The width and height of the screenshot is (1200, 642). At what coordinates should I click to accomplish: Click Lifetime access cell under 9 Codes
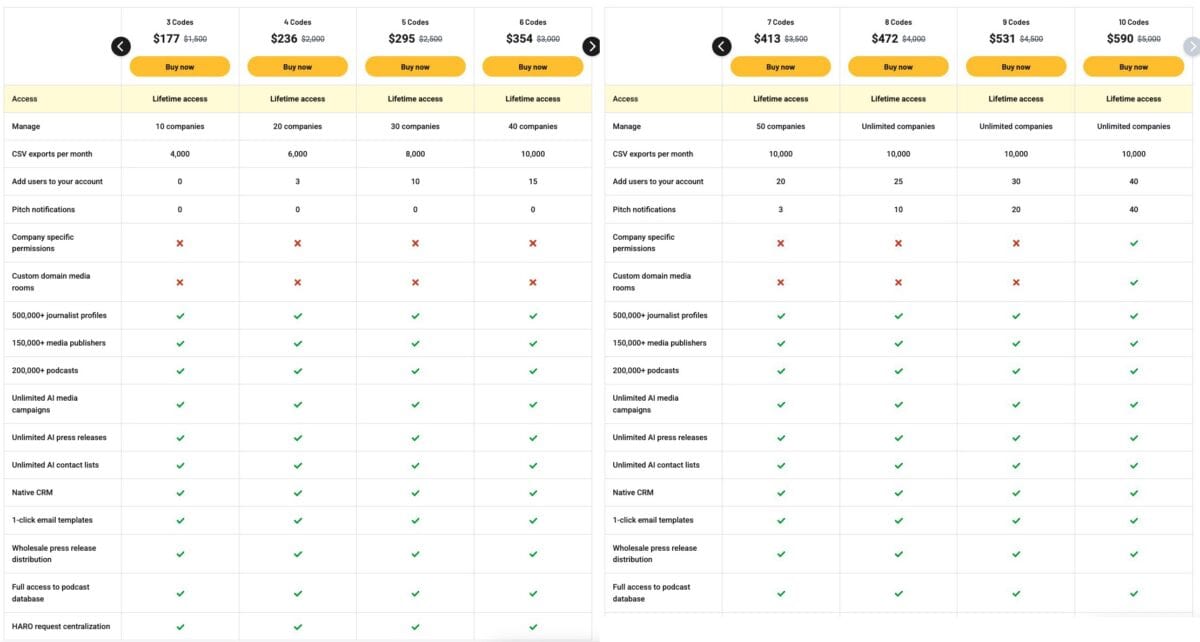[1016, 99]
